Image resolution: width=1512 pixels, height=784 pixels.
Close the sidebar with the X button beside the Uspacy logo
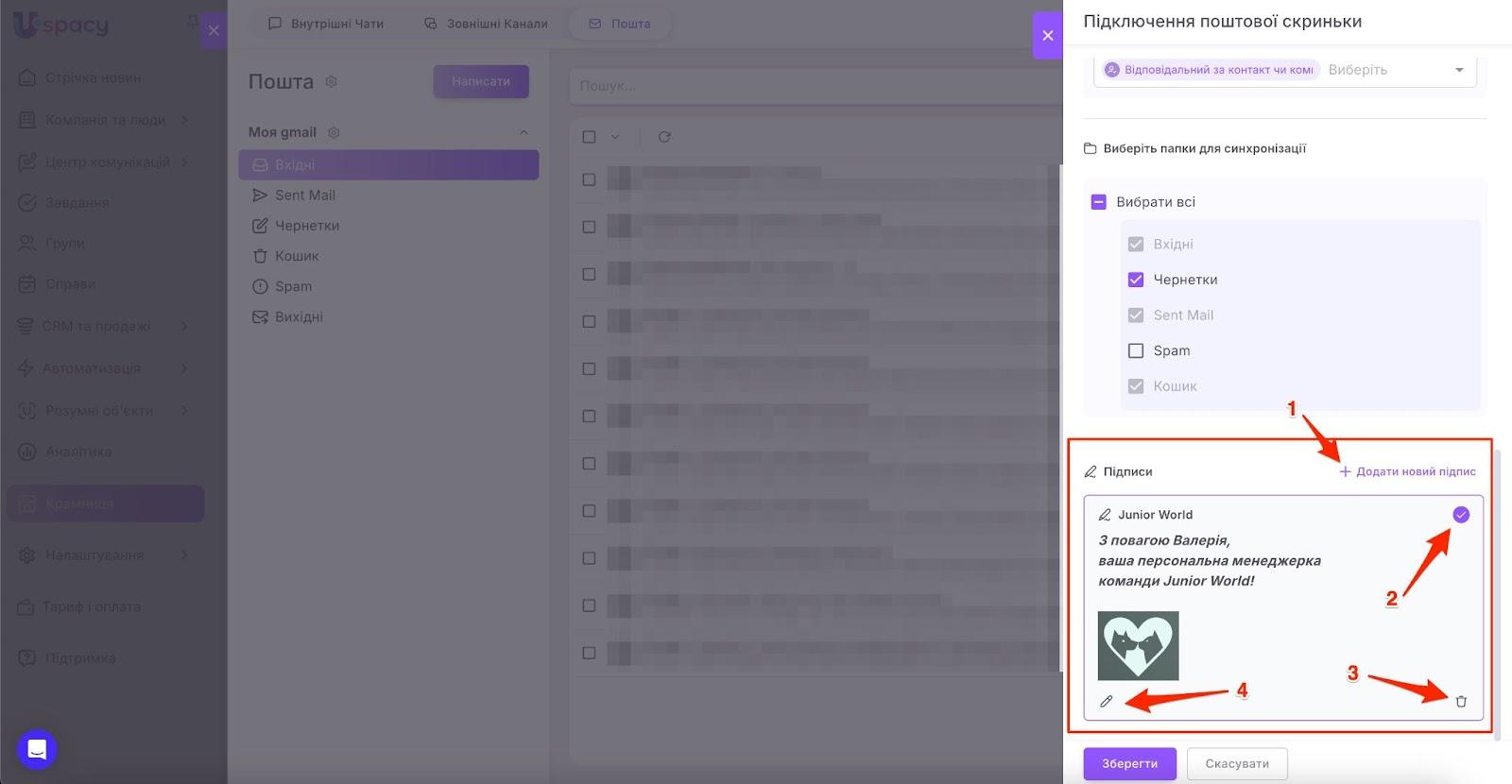[x=214, y=30]
